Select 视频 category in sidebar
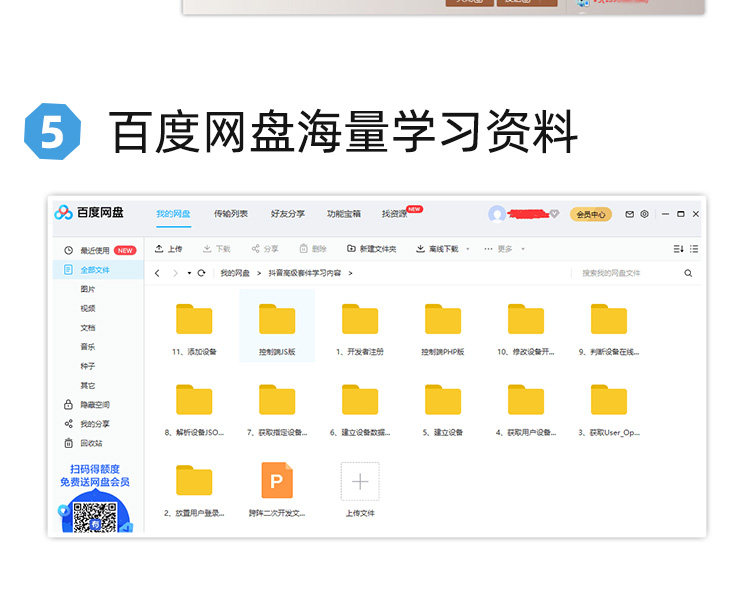Image resolution: width=750 pixels, height=600 pixels. click(88, 308)
